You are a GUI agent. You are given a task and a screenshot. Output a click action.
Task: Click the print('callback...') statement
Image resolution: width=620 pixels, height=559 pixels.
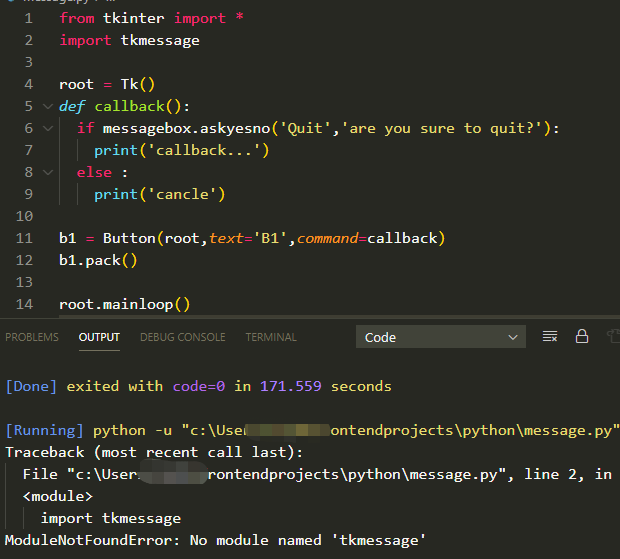coord(181,151)
